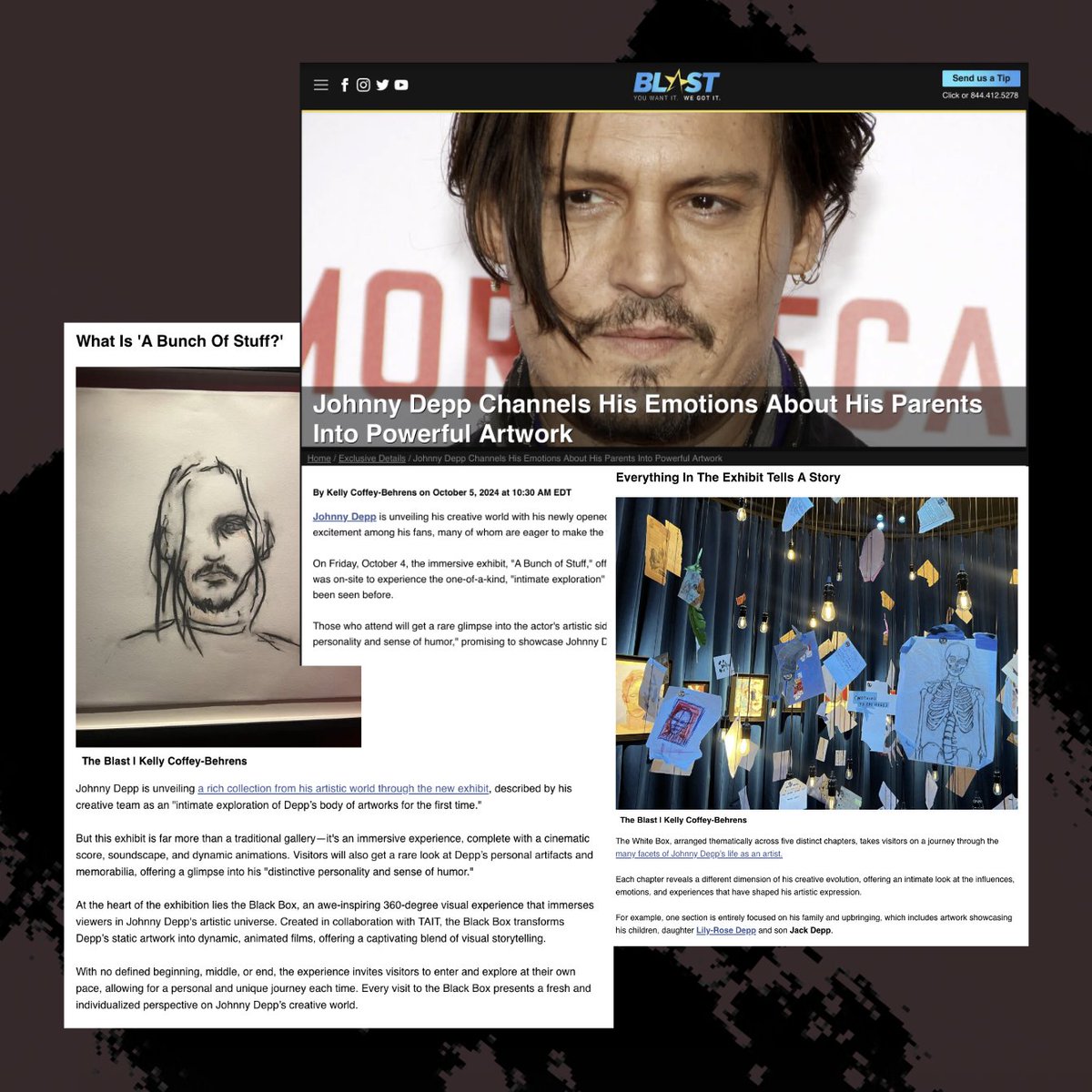Click the tip phone number 844.412.5278
Screen dimensions: 1092x1092
click(994, 96)
